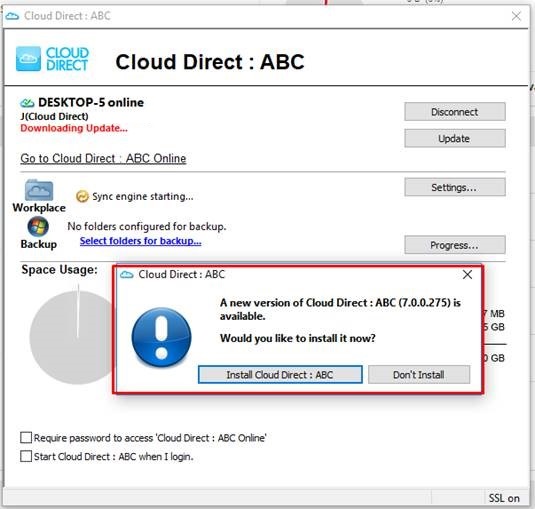Click 'Sync engine starting...' text
Viewport: 535px width, 509px height.
143,197
